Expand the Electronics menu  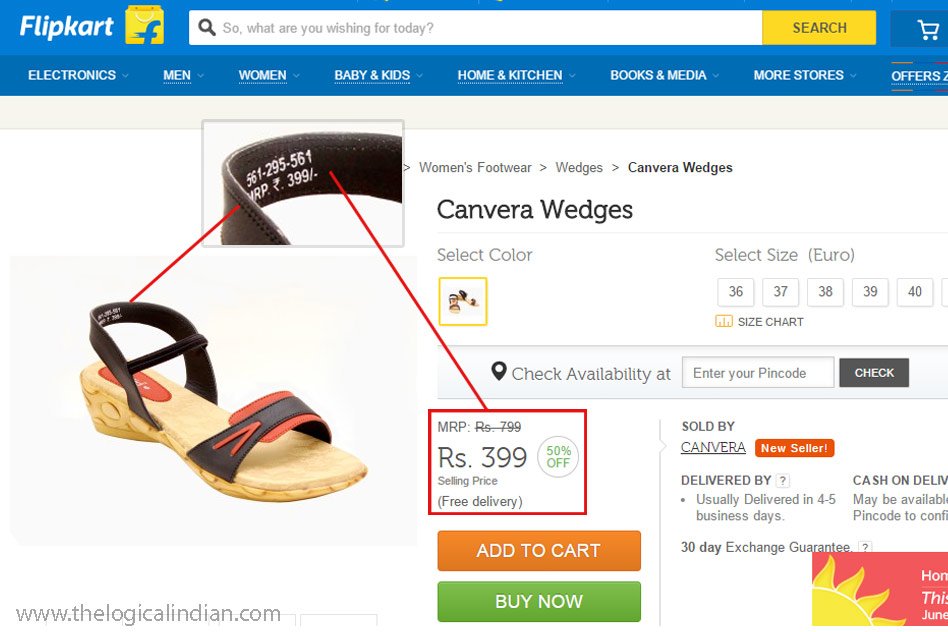pyautogui.click(x=78, y=75)
